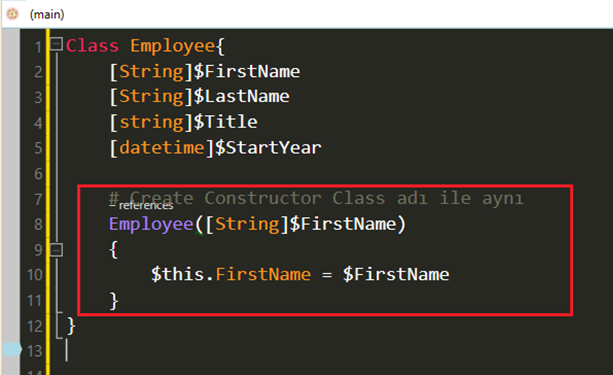Click the bookmark marker at line 13
This screenshot has height=375, width=613.
11,349
